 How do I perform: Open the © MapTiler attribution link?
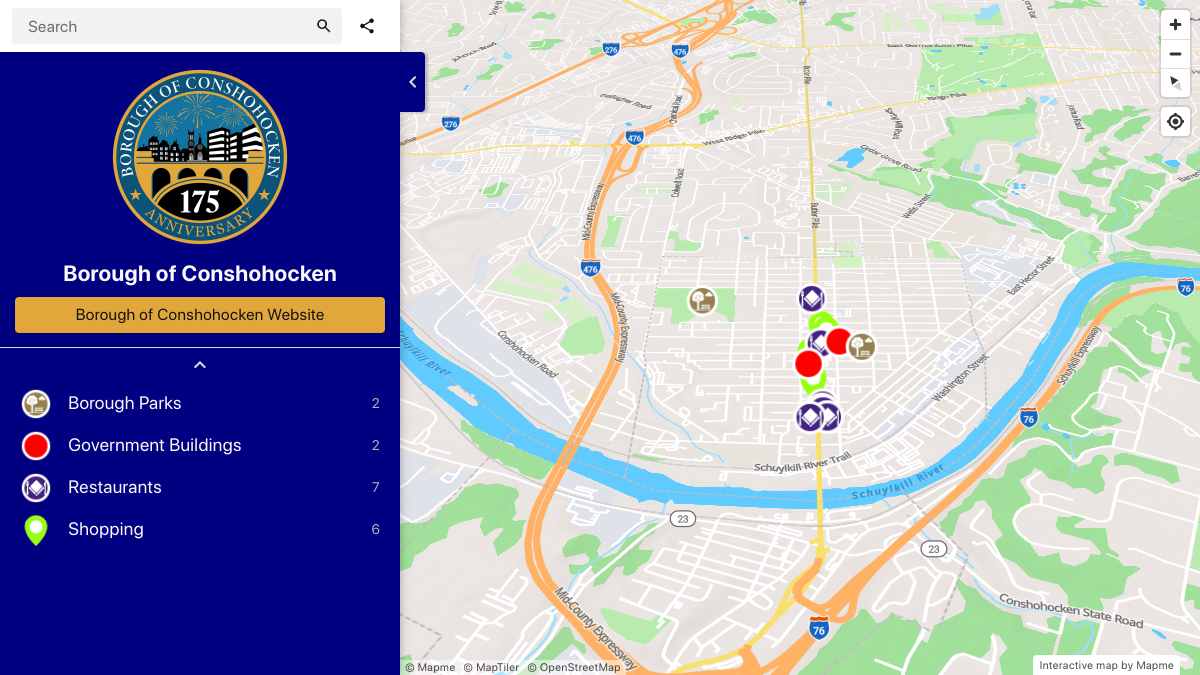(x=491, y=667)
